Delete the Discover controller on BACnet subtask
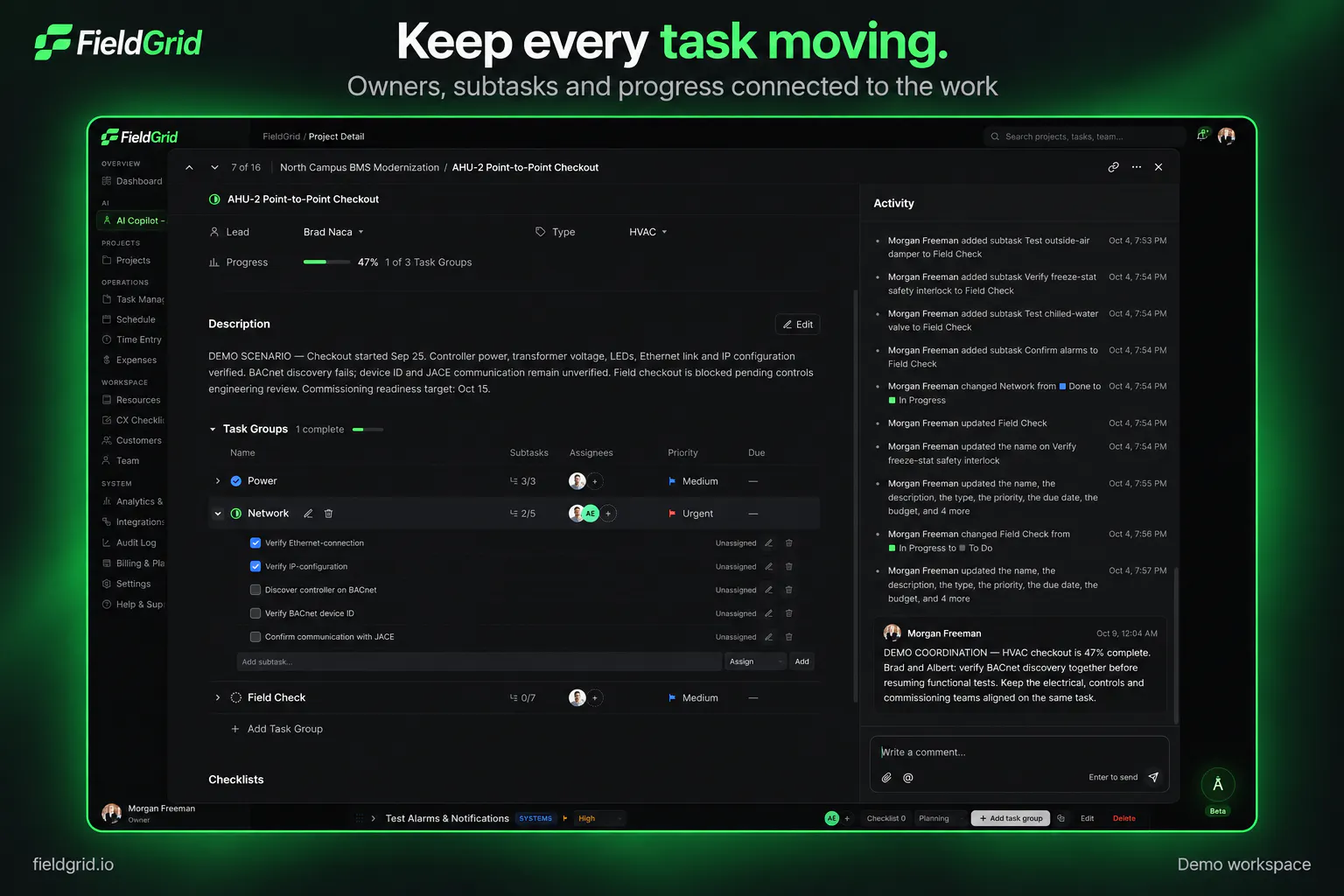 click(x=788, y=591)
